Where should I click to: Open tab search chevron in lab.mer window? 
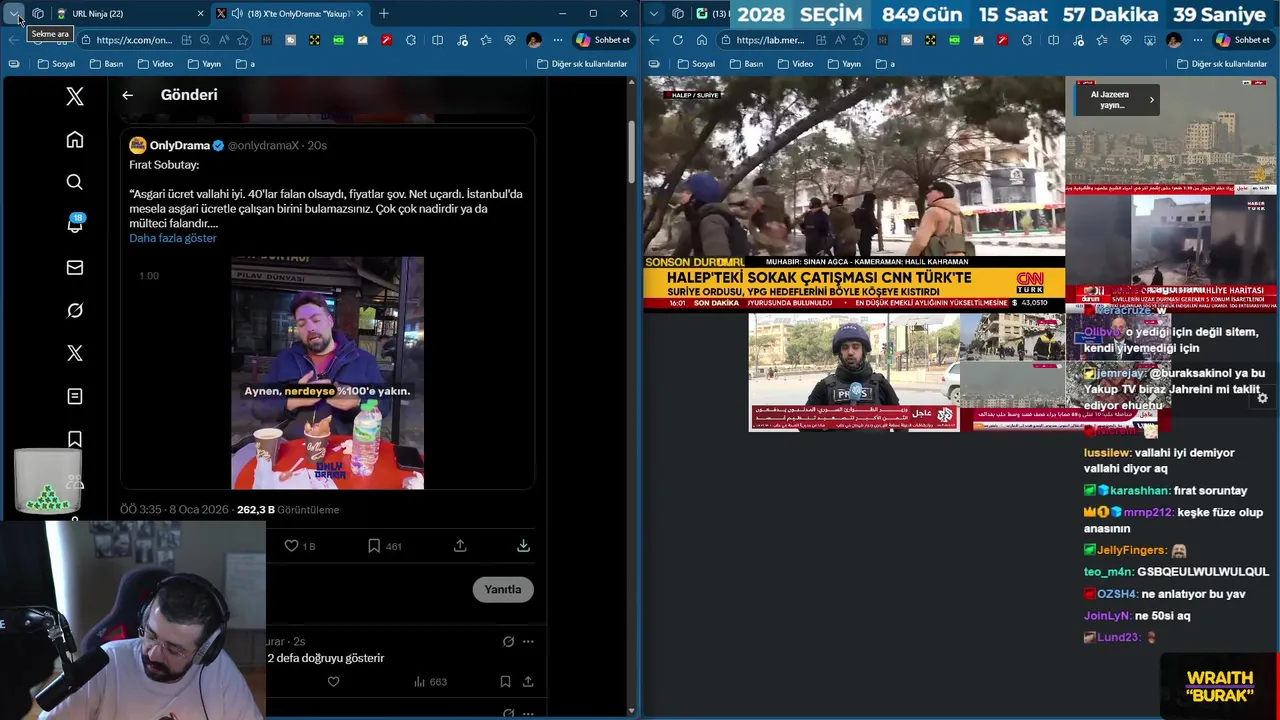[653, 13]
